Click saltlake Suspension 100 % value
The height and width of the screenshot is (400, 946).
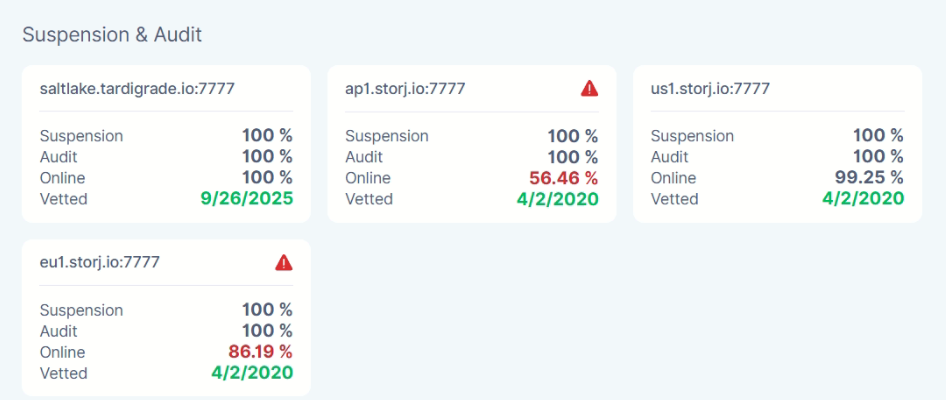[267, 136]
